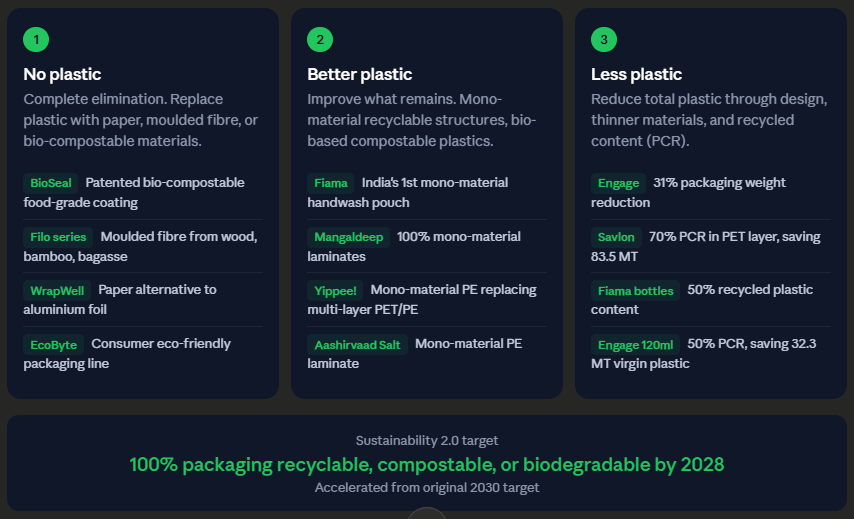The height and width of the screenshot is (519, 854).
Task: Choose the EcoByte tag
Action: [x=54, y=344]
